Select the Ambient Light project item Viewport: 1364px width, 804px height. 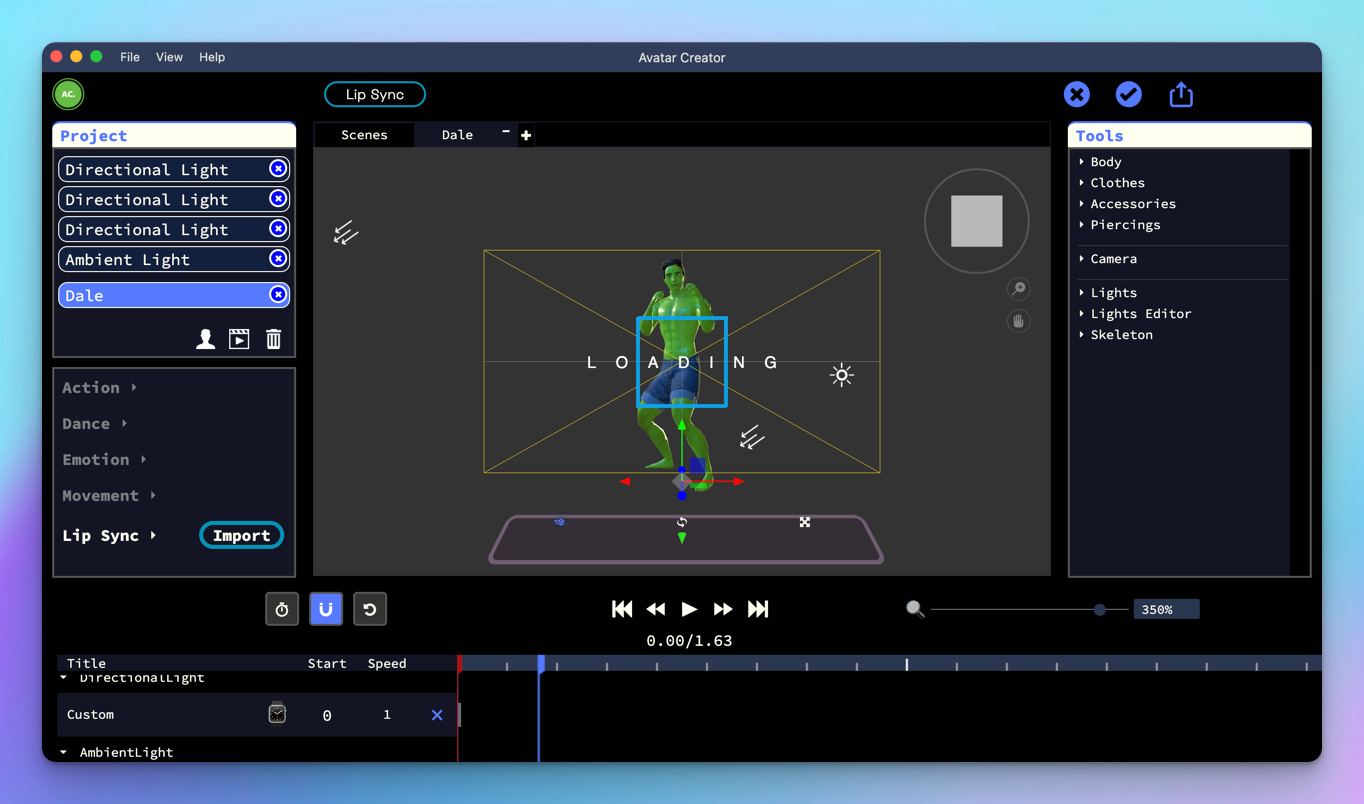[x=174, y=259]
